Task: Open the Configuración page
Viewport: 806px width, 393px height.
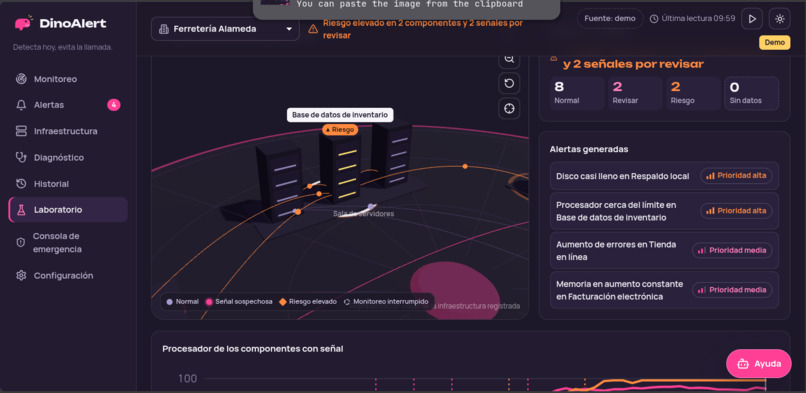Action: point(68,275)
